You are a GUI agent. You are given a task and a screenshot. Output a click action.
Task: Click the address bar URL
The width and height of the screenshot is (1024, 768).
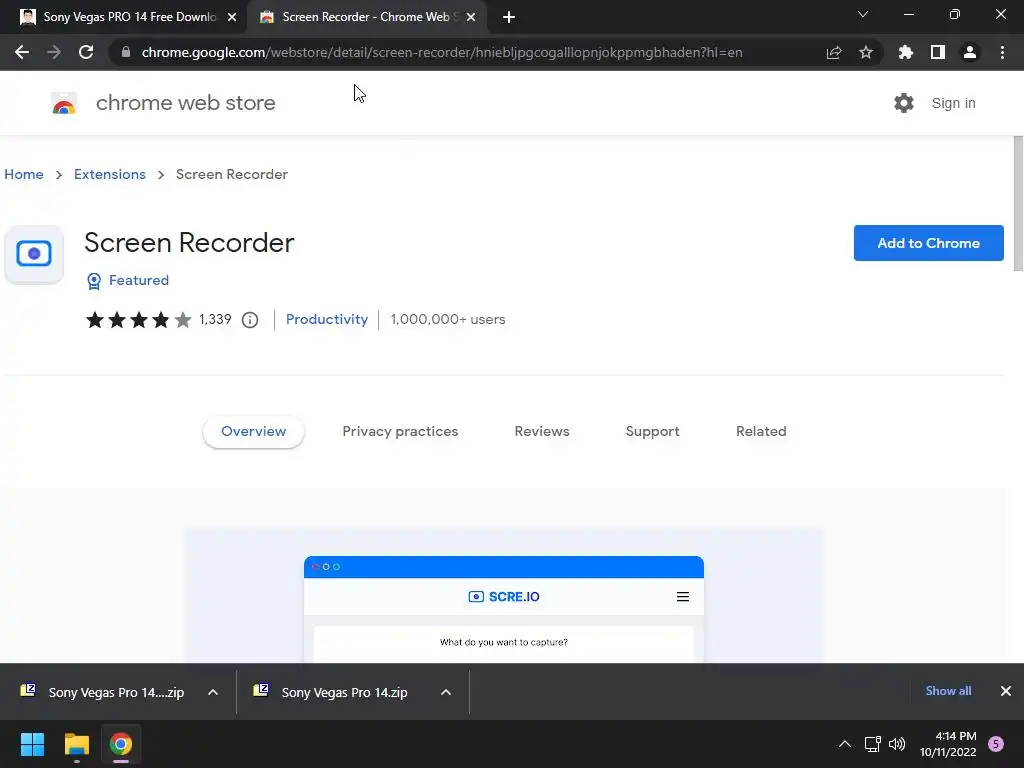[441, 52]
